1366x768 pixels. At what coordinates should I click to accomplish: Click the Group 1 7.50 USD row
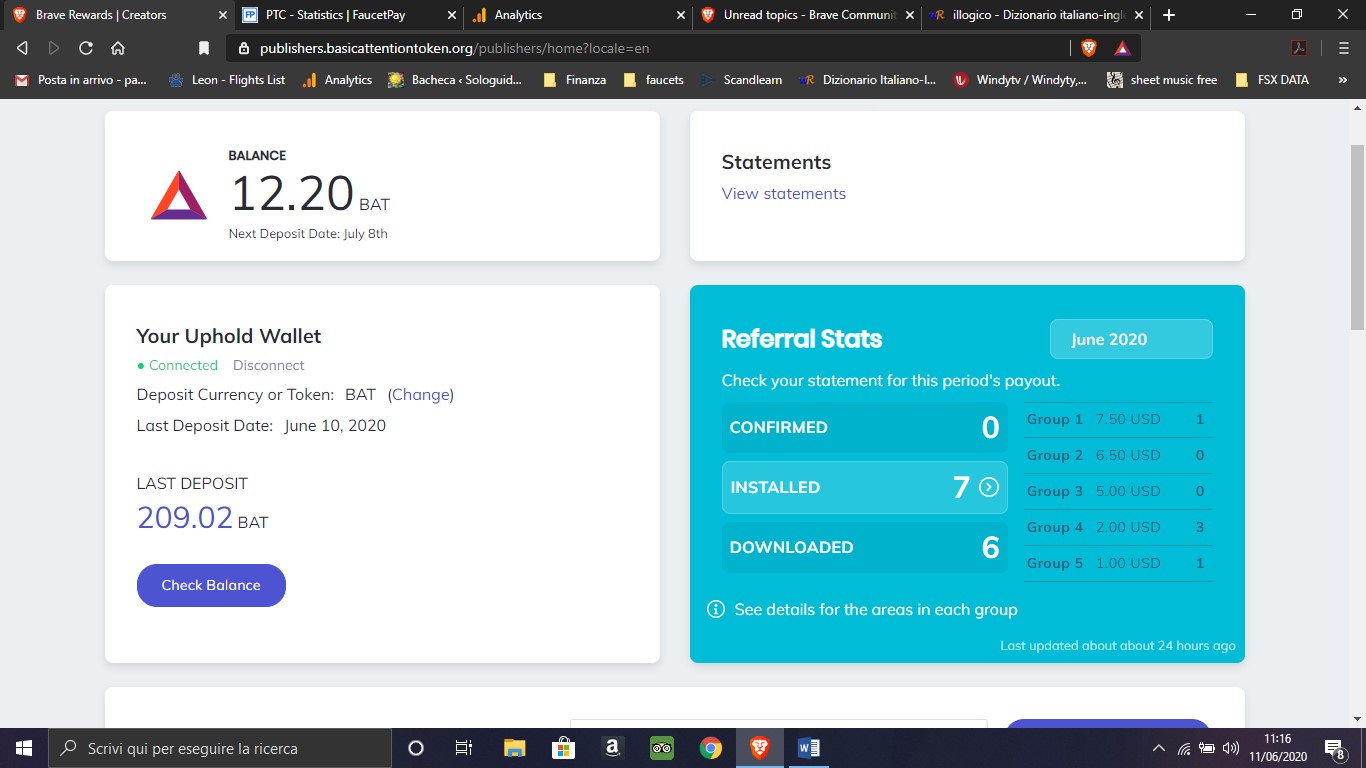1117,419
